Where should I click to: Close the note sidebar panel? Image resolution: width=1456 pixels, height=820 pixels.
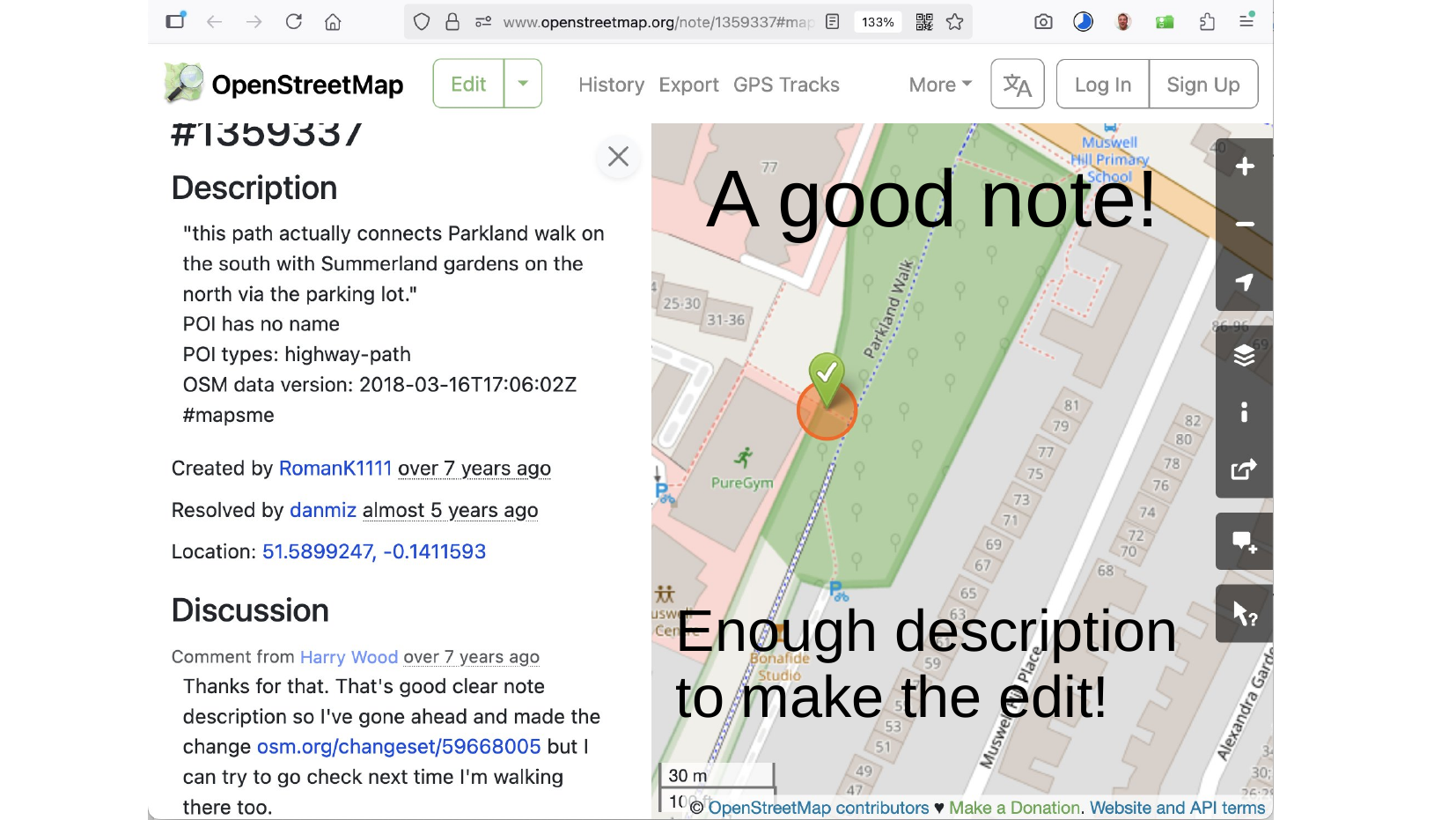coord(618,157)
